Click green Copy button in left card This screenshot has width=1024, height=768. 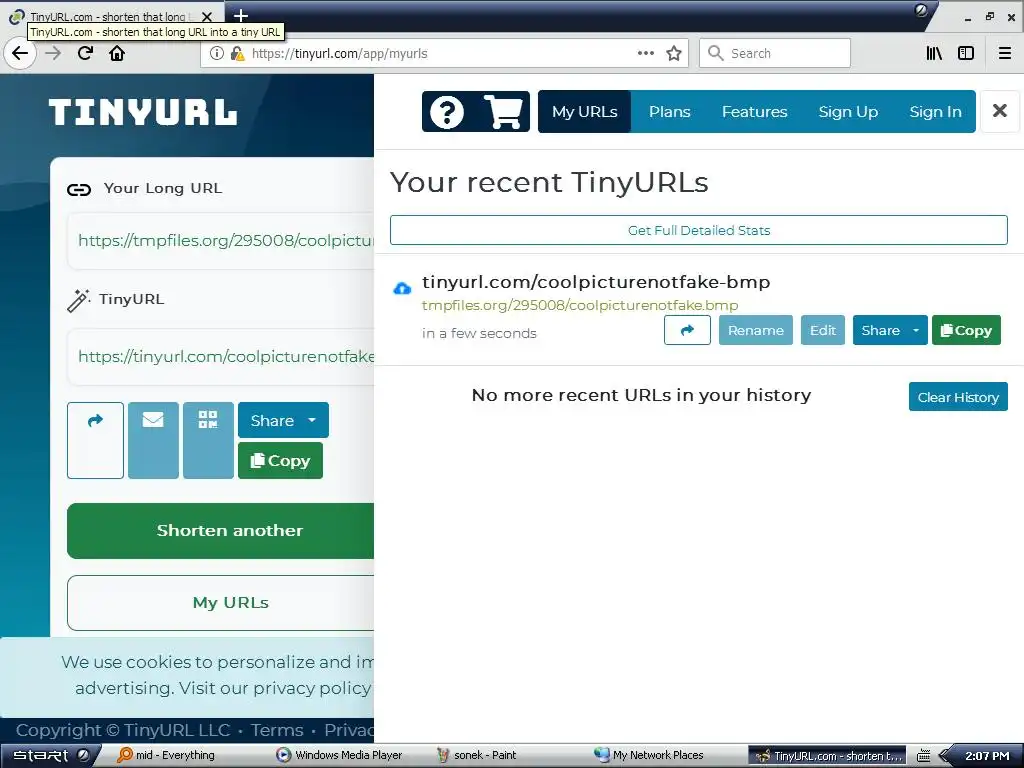pyautogui.click(x=280, y=460)
